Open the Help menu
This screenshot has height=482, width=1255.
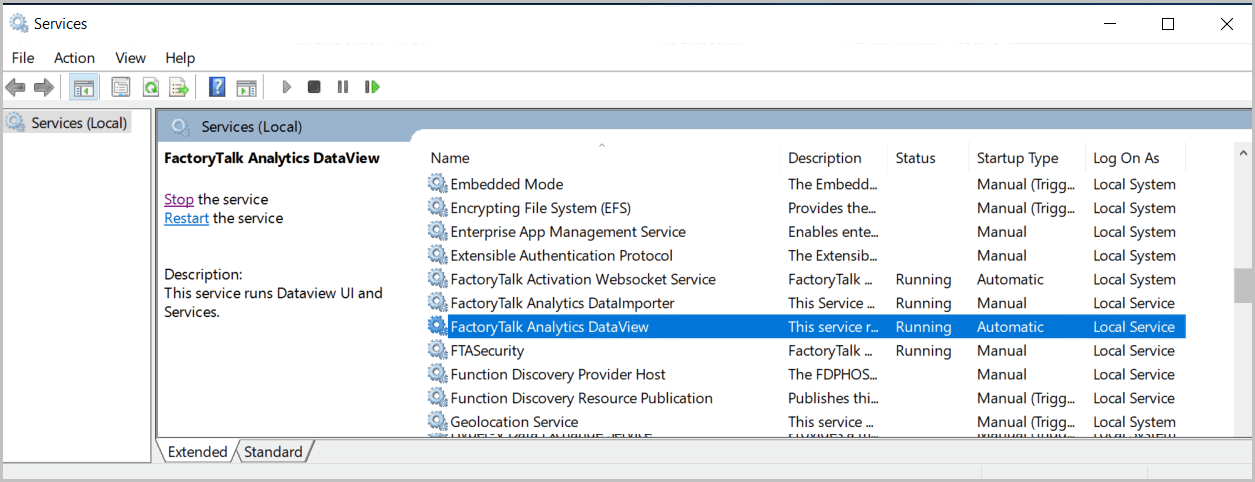point(180,58)
